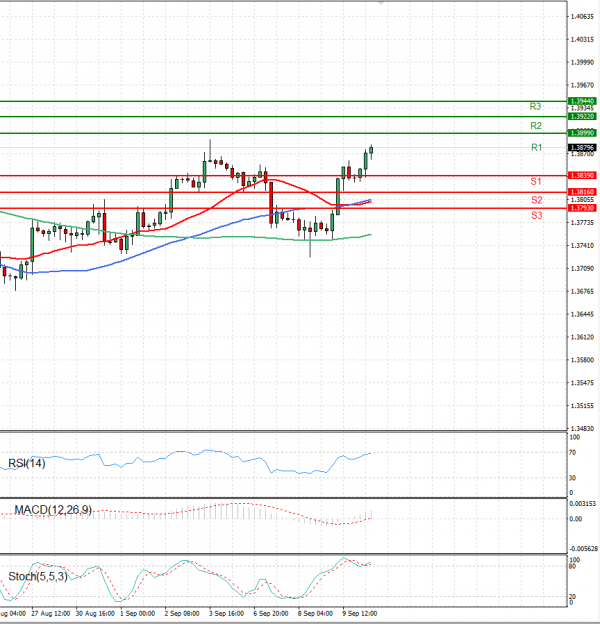This screenshot has height=624, width=600.
Task: Click the 9 Sep 12:00 time label
Action: click(360, 613)
